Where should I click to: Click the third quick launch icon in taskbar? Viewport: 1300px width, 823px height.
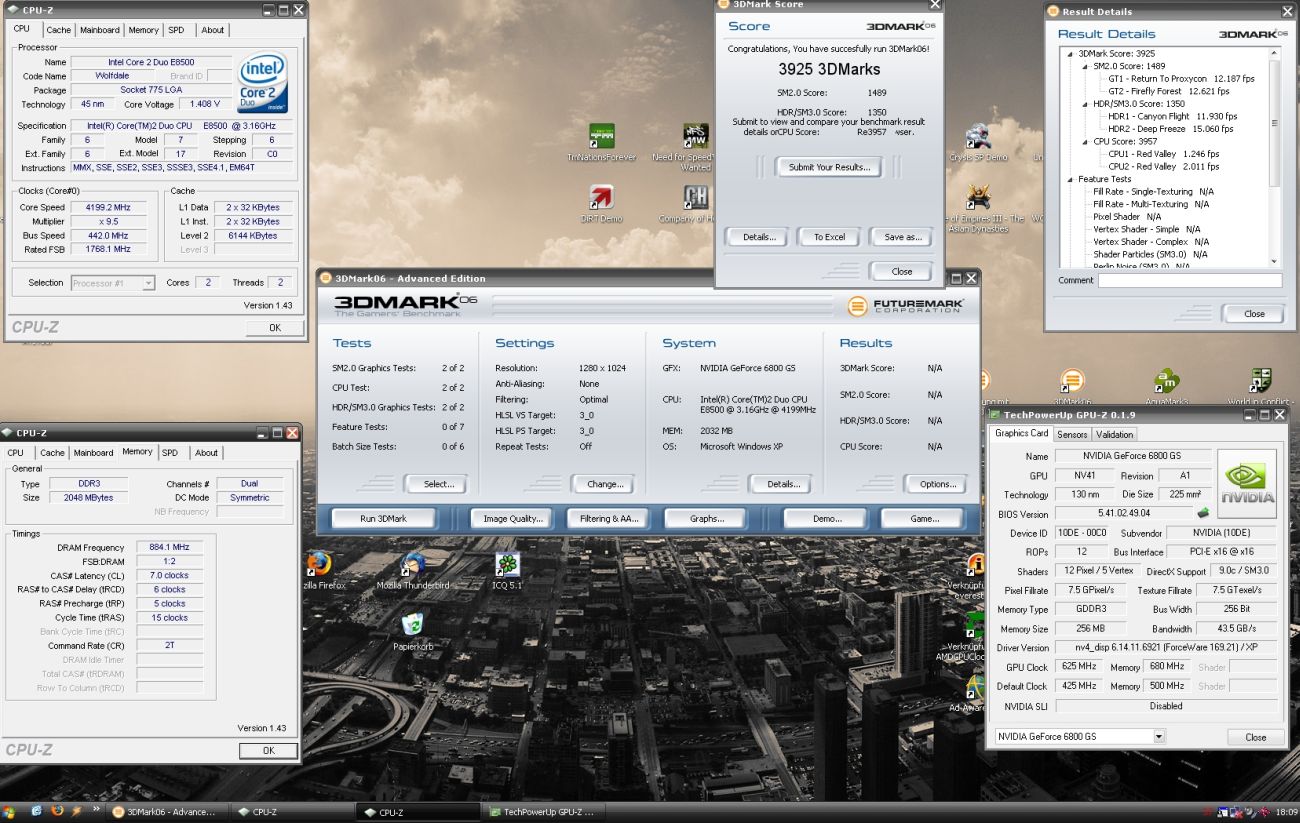point(76,812)
